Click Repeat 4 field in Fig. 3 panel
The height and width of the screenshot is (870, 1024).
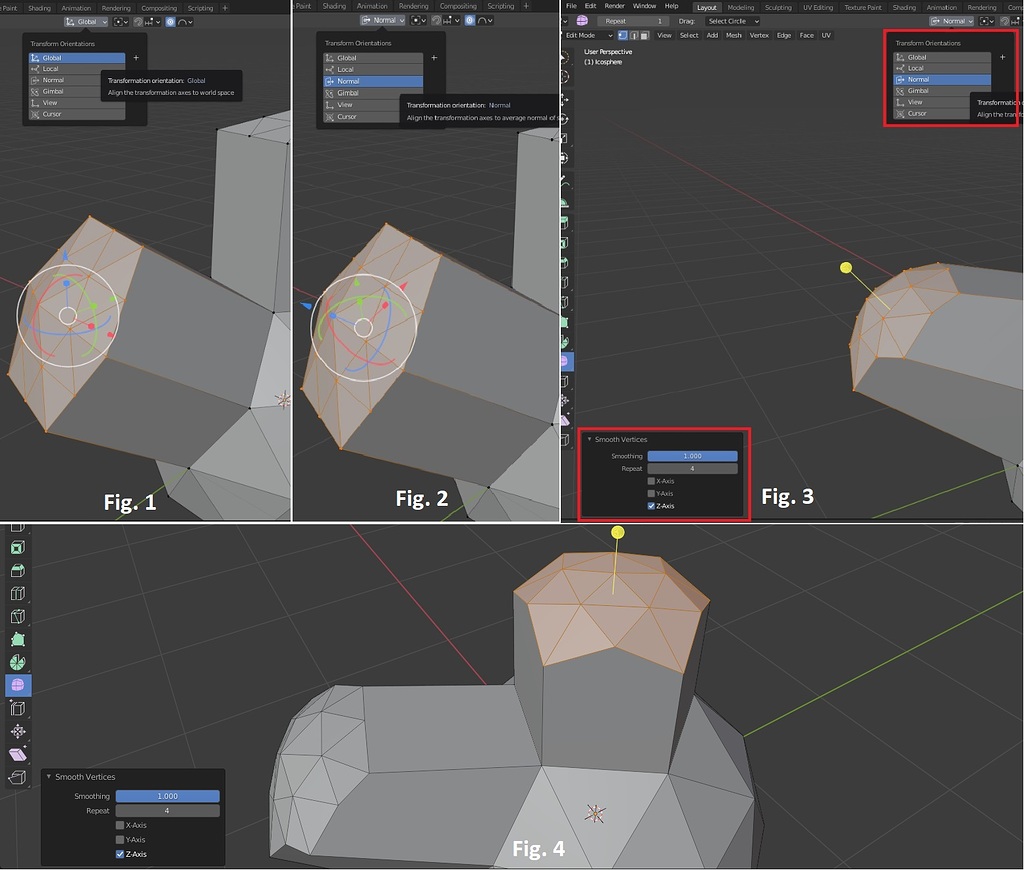(x=692, y=468)
